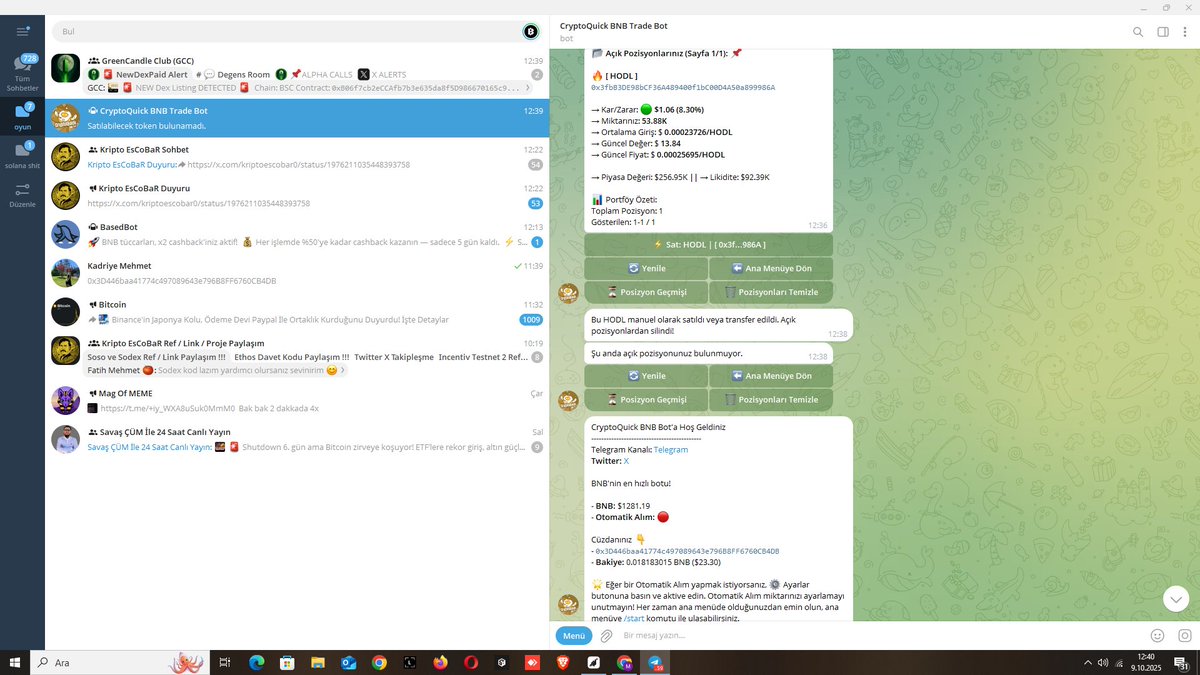
Task: Open the Kripto EsCoBaR Duyuru channel
Action: (297, 195)
